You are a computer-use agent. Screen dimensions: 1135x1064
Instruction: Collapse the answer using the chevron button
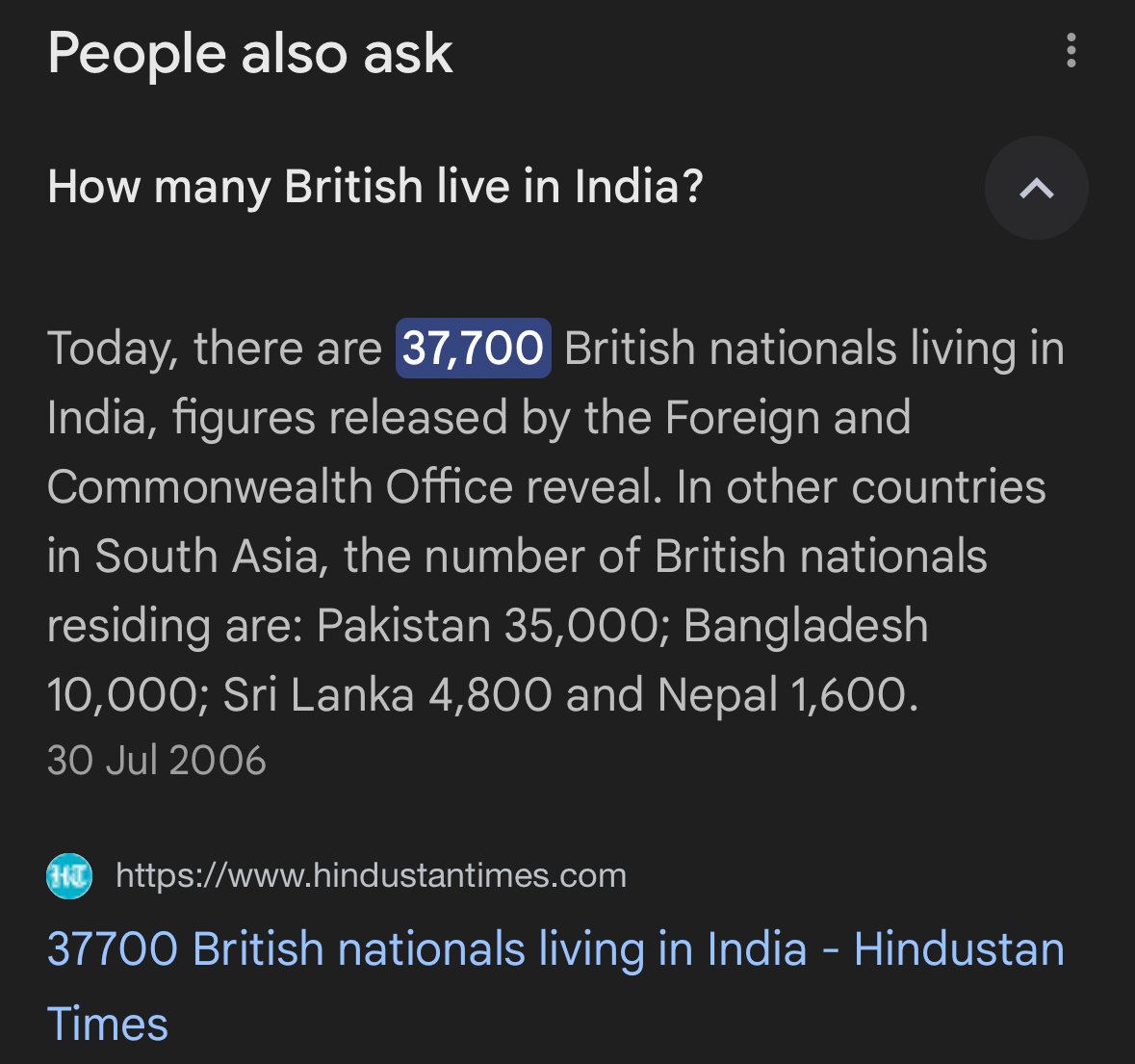(x=1037, y=188)
